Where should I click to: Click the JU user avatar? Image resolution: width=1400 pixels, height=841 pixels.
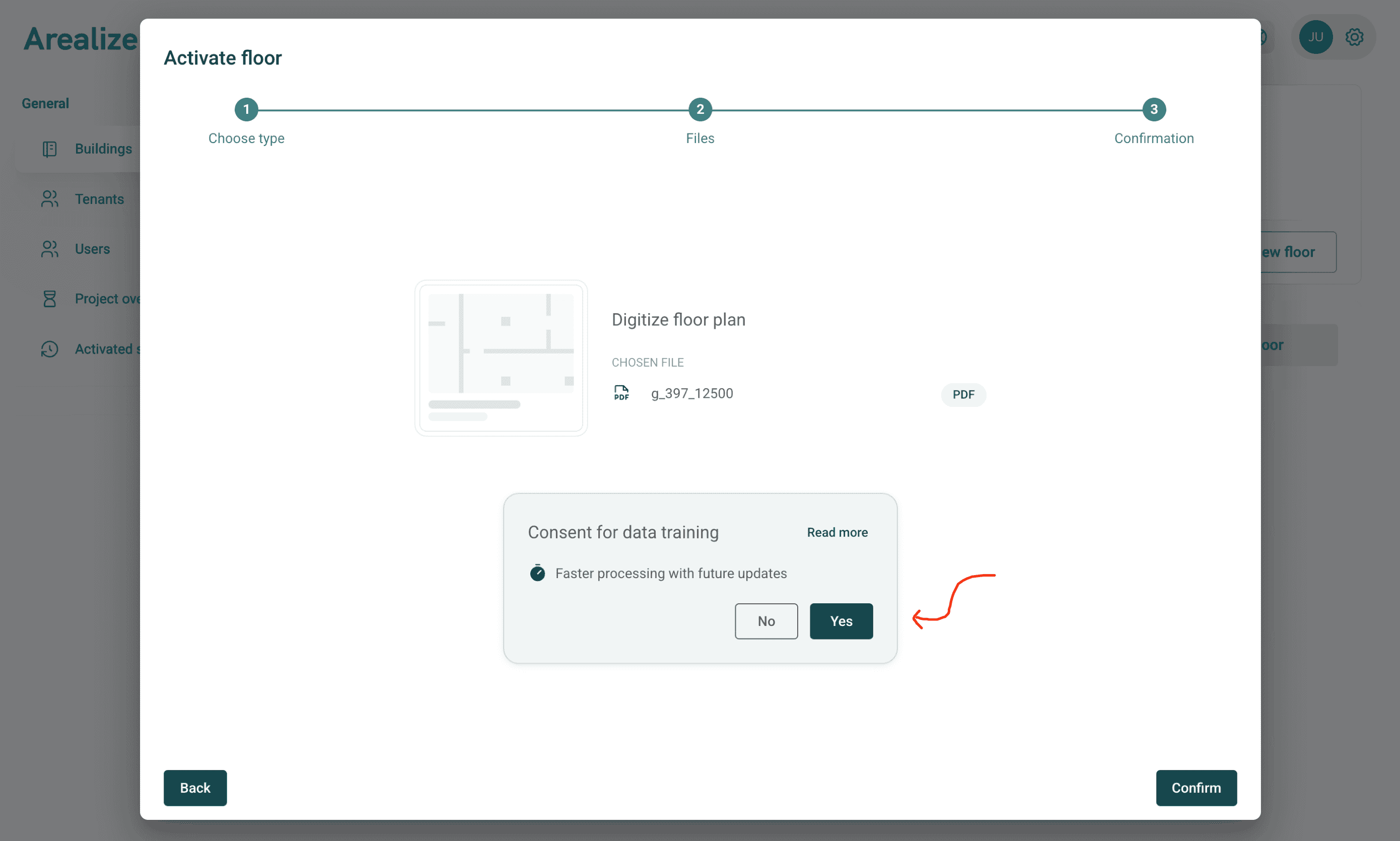coord(1315,37)
